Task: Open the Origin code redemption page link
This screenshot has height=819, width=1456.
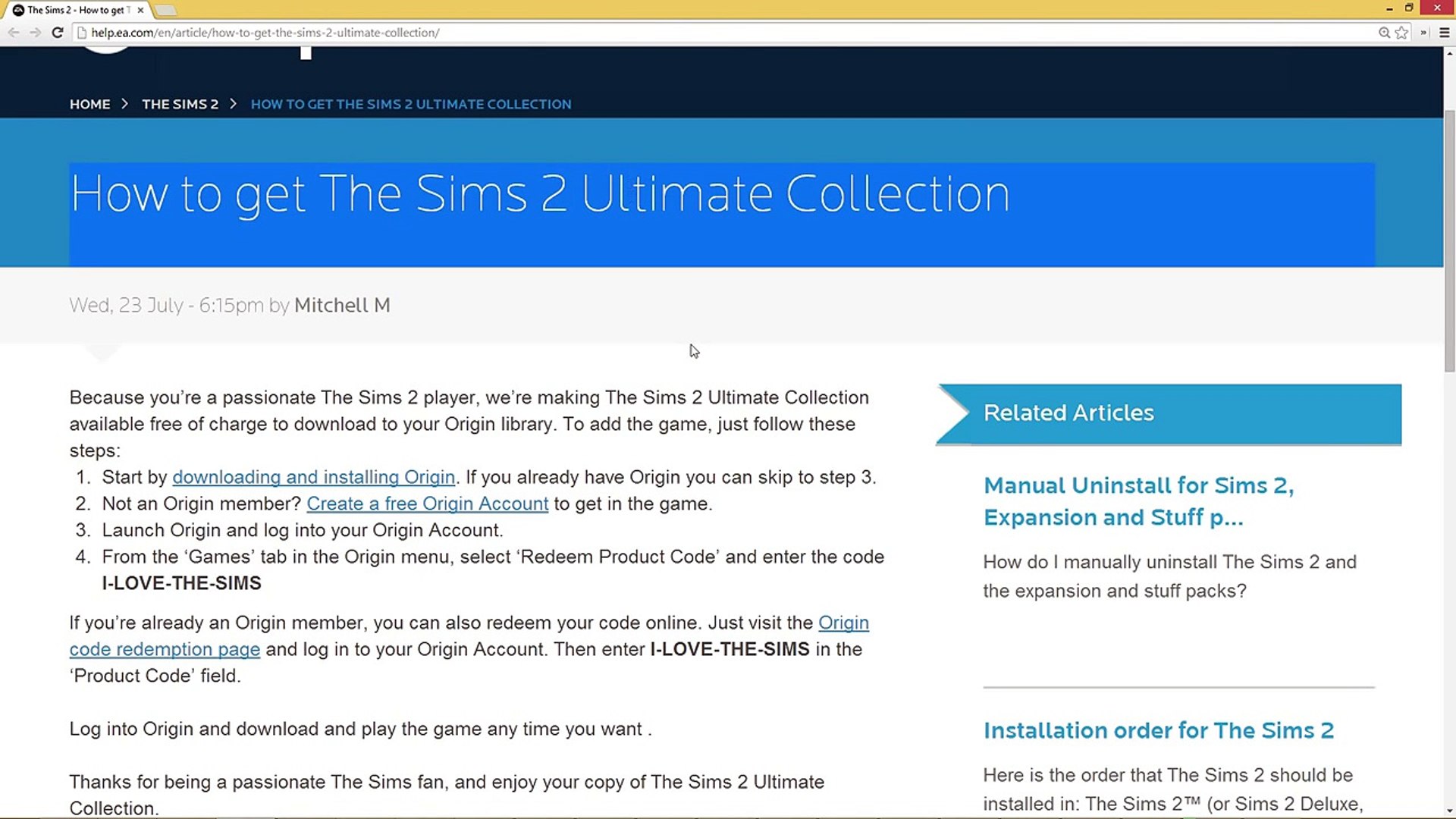Action: coord(165,649)
